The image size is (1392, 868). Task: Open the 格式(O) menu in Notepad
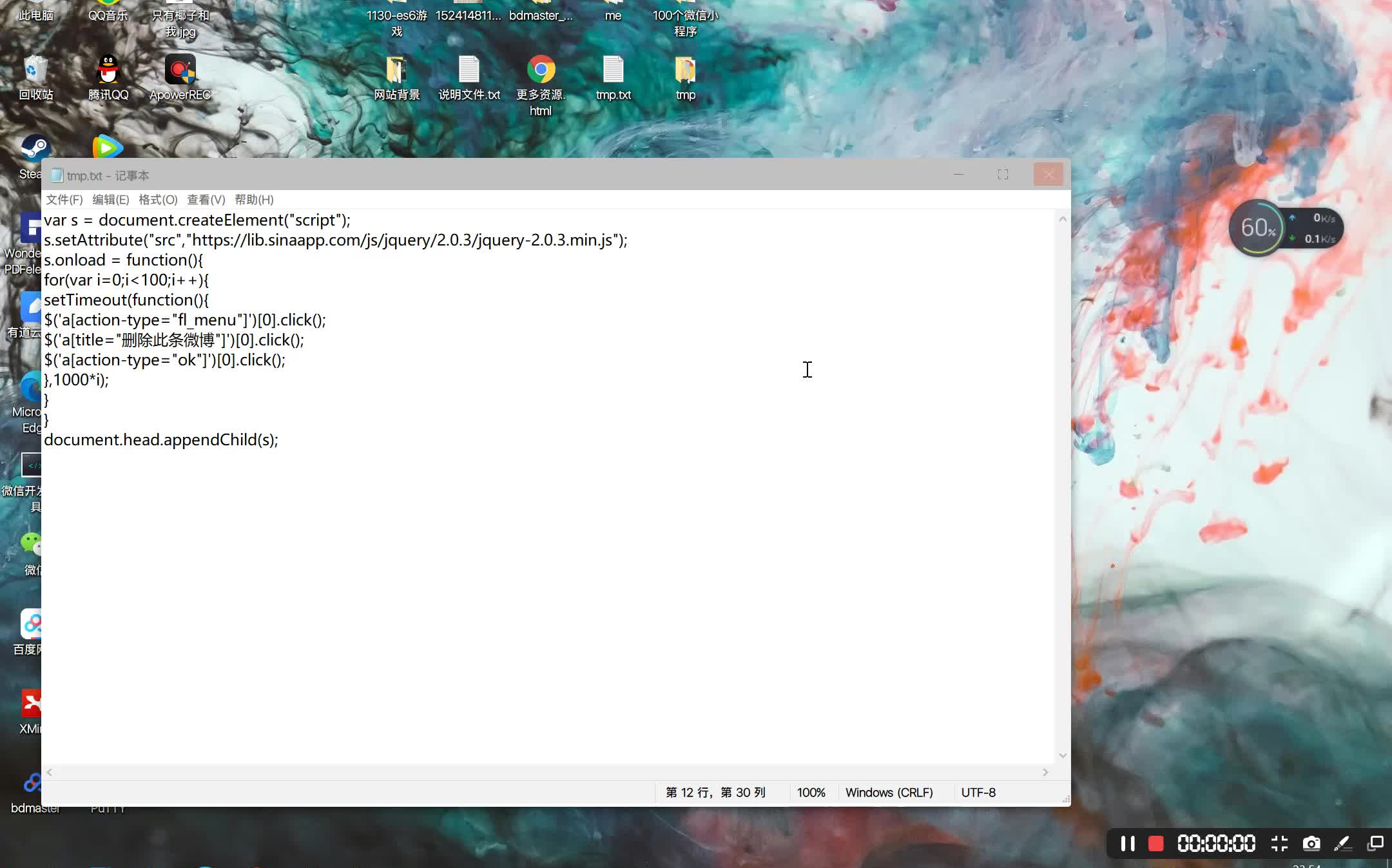click(158, 200)
